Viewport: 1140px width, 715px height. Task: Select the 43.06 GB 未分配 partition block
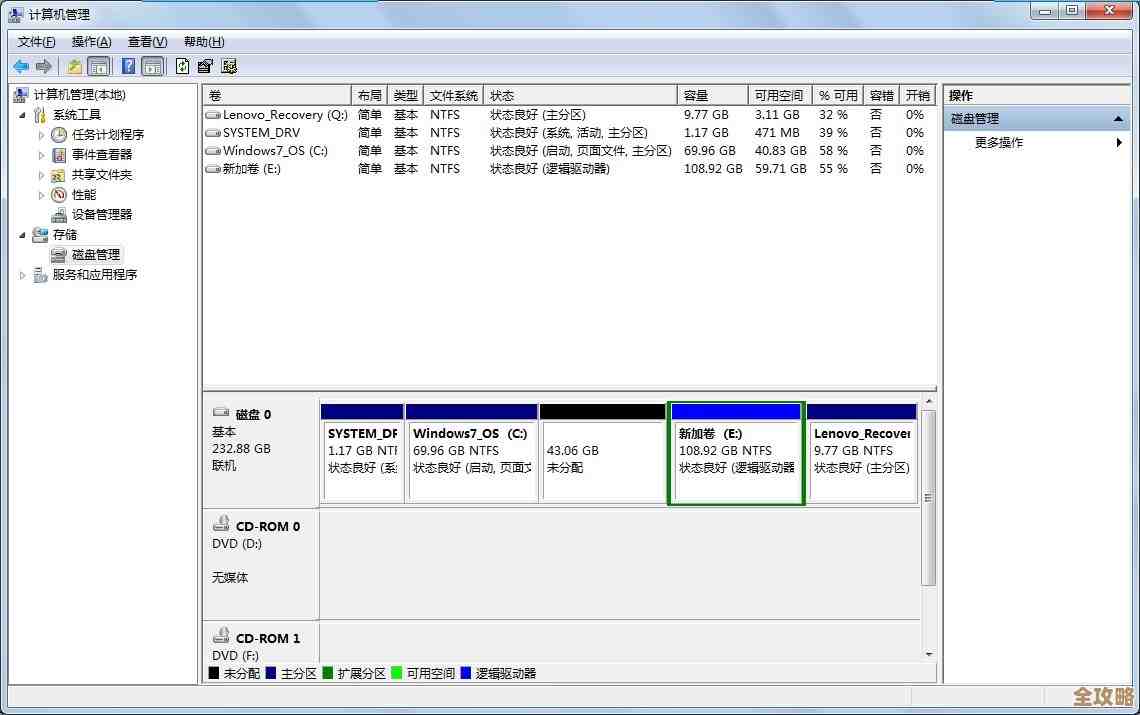pyautogui.click(x=601, y=459)
